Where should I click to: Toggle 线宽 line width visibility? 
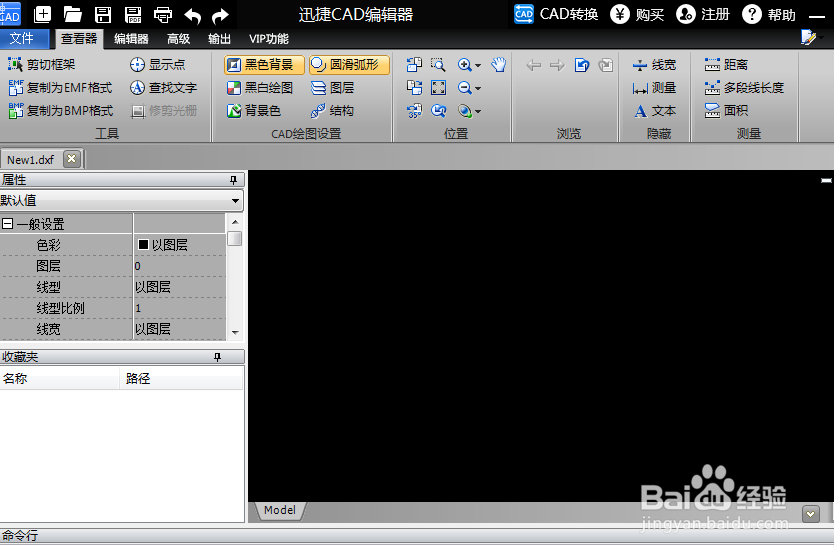point(654,65)
